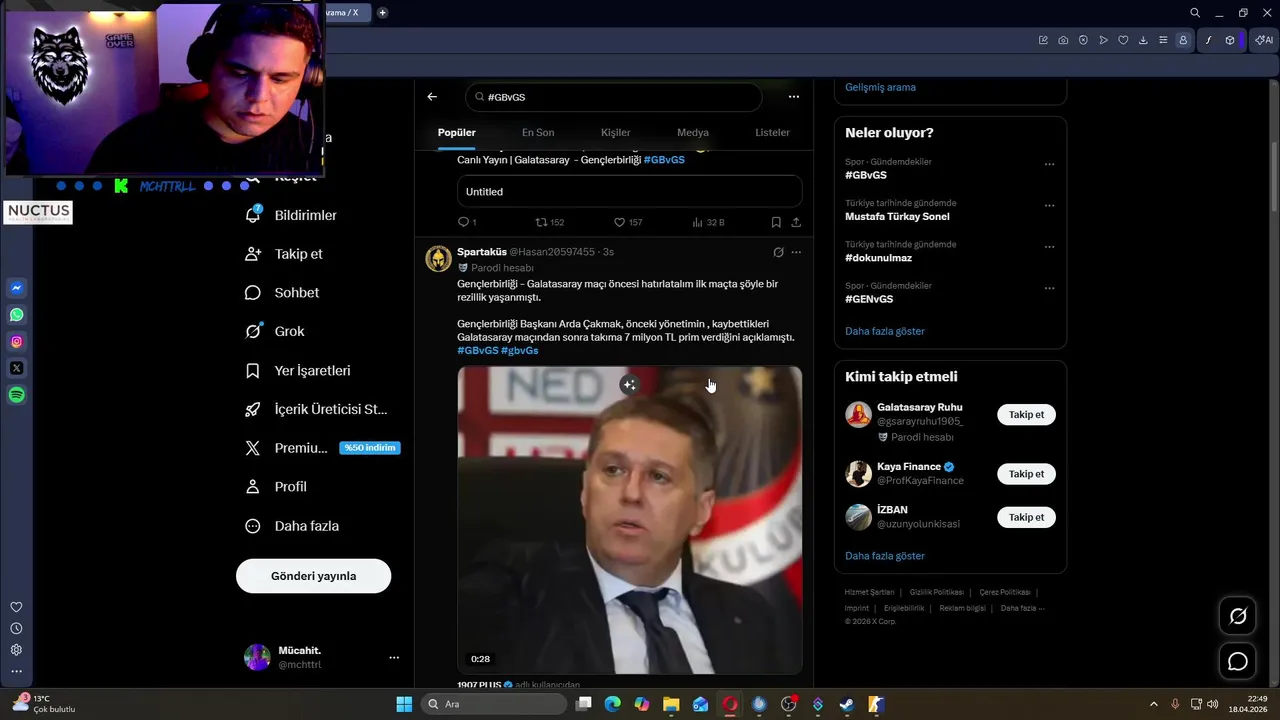
Task: Open floating messages chat button bottom right
Action: [1238, 661]
